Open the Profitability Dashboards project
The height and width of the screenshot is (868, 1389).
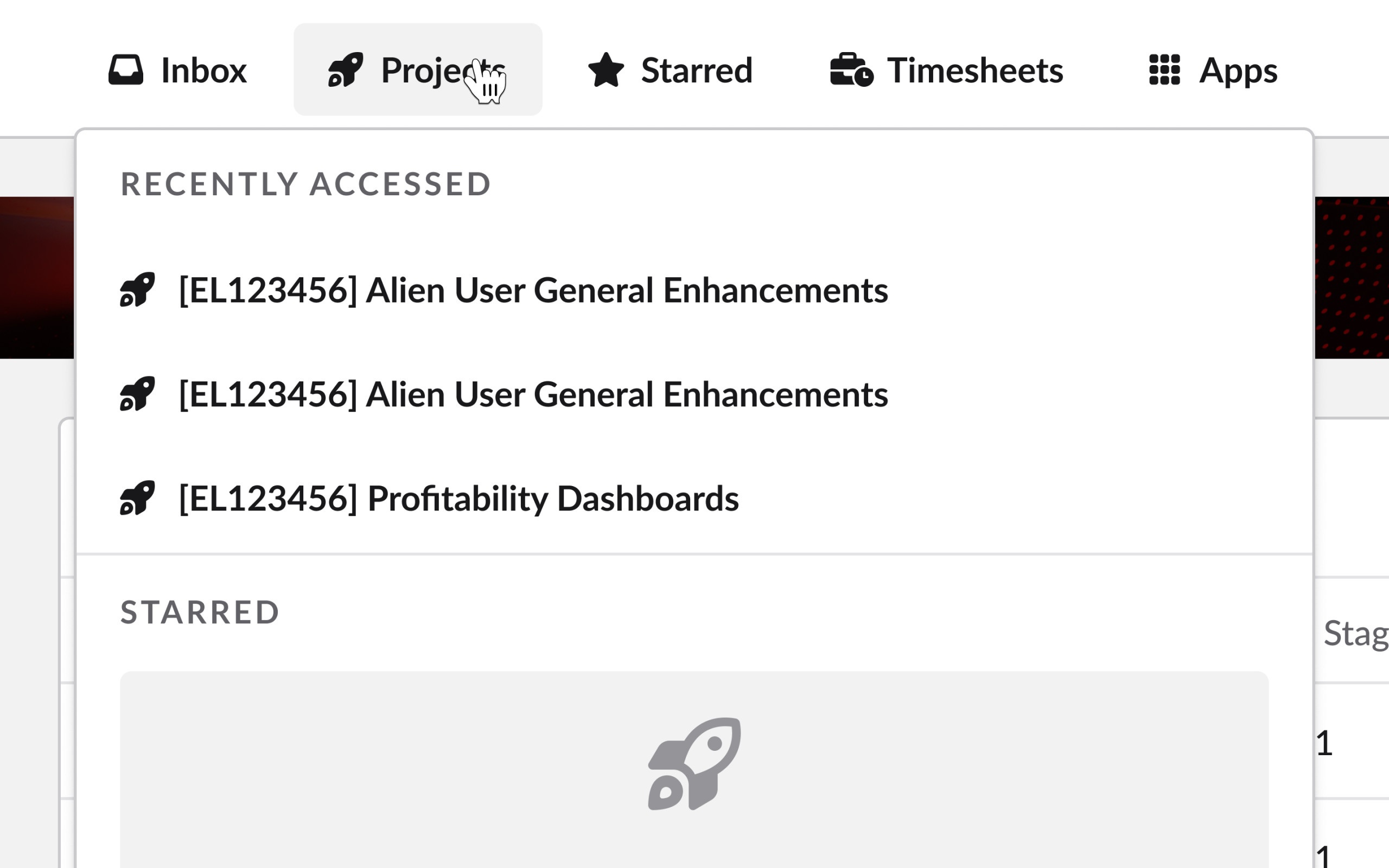(x=459, y=499)
